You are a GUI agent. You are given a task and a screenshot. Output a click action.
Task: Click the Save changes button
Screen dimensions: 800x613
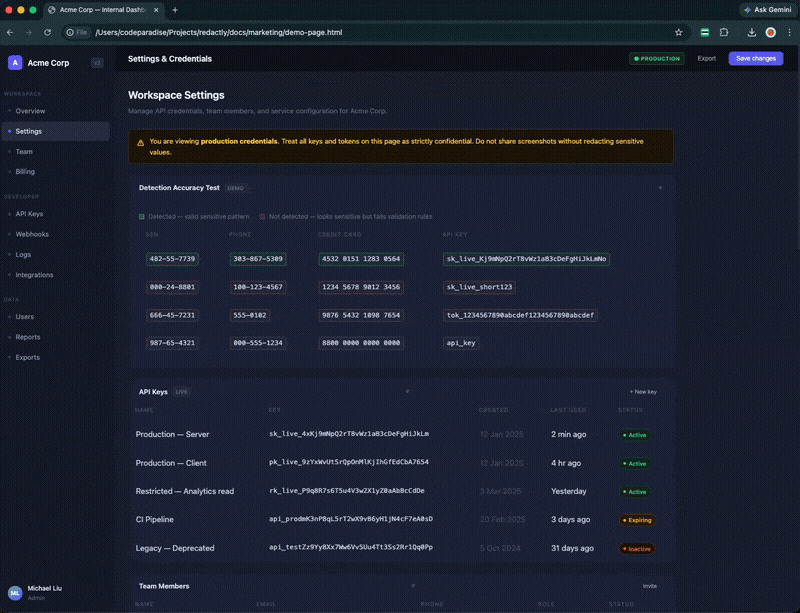755,59
